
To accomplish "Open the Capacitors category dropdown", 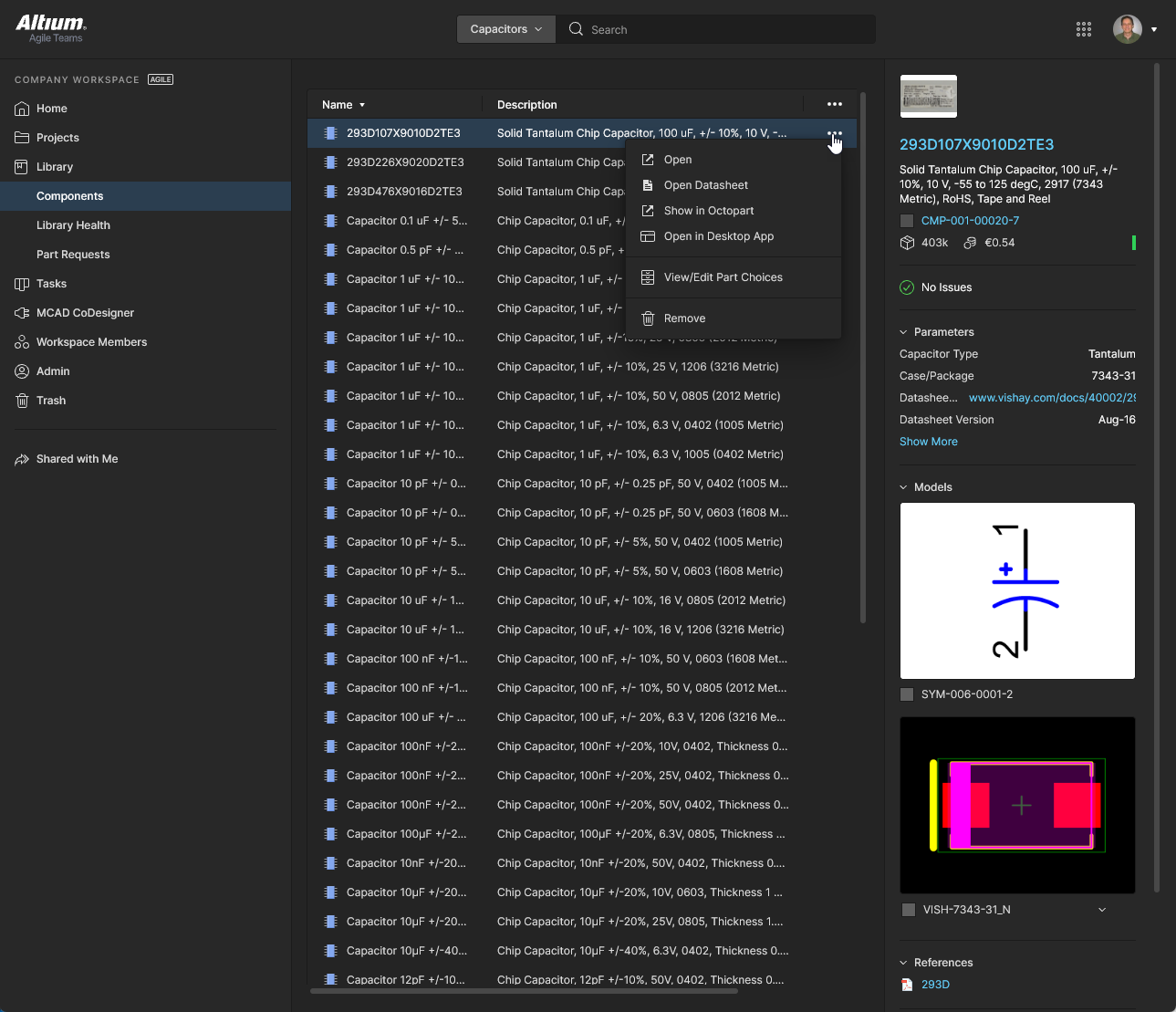I will pos(505,29).
